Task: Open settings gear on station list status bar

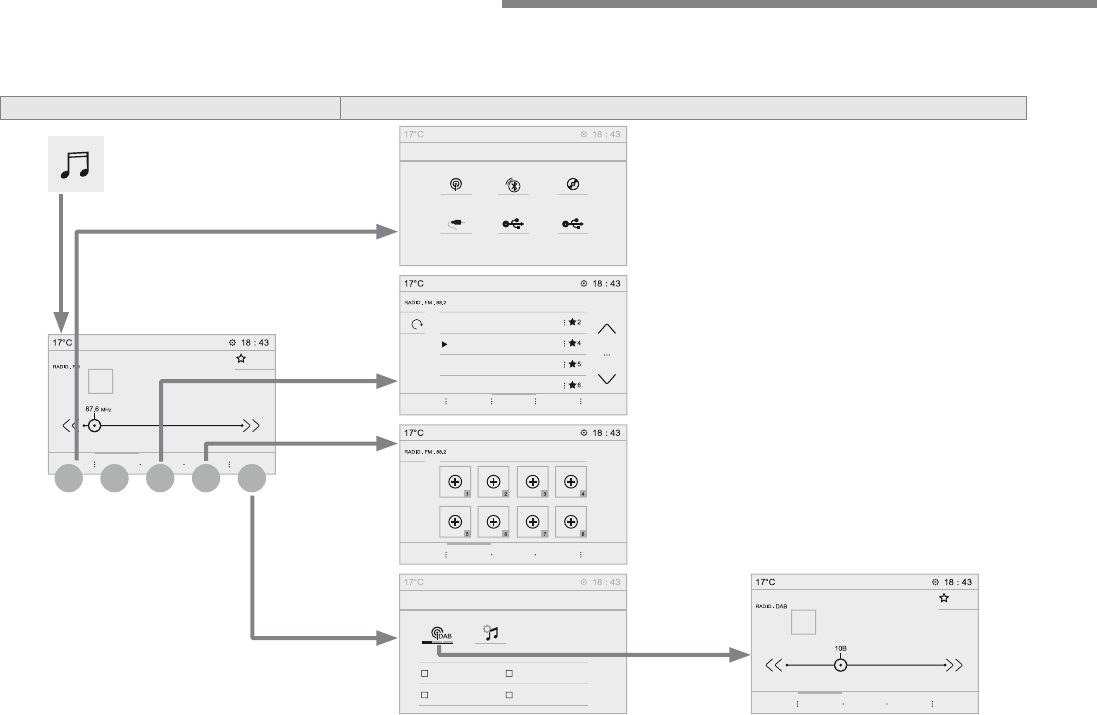Action: (x=583, y=284)
